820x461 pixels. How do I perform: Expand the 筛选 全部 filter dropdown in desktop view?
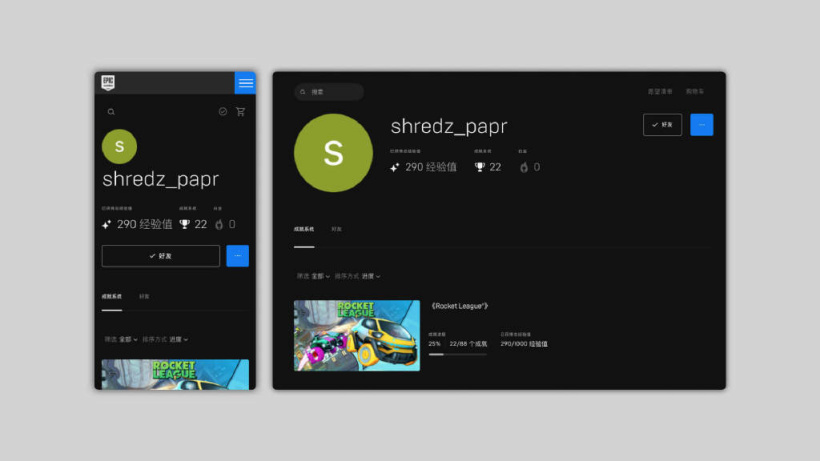[313, 276]
